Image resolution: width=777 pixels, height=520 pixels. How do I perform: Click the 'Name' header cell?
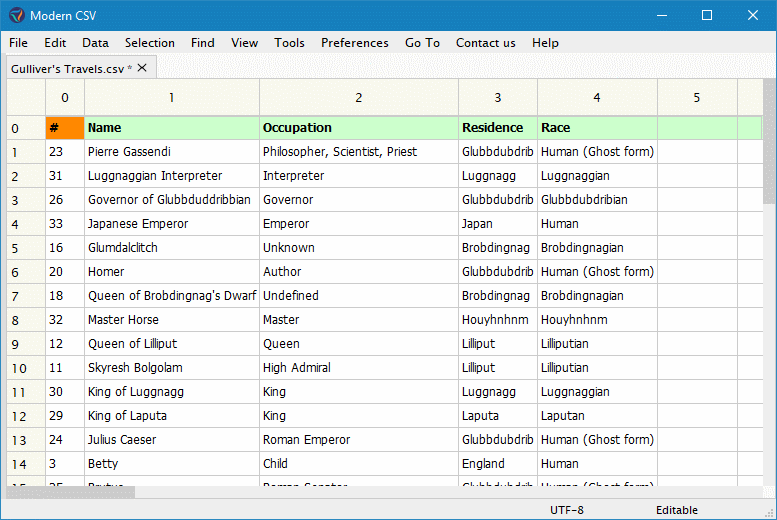[172, 128]
